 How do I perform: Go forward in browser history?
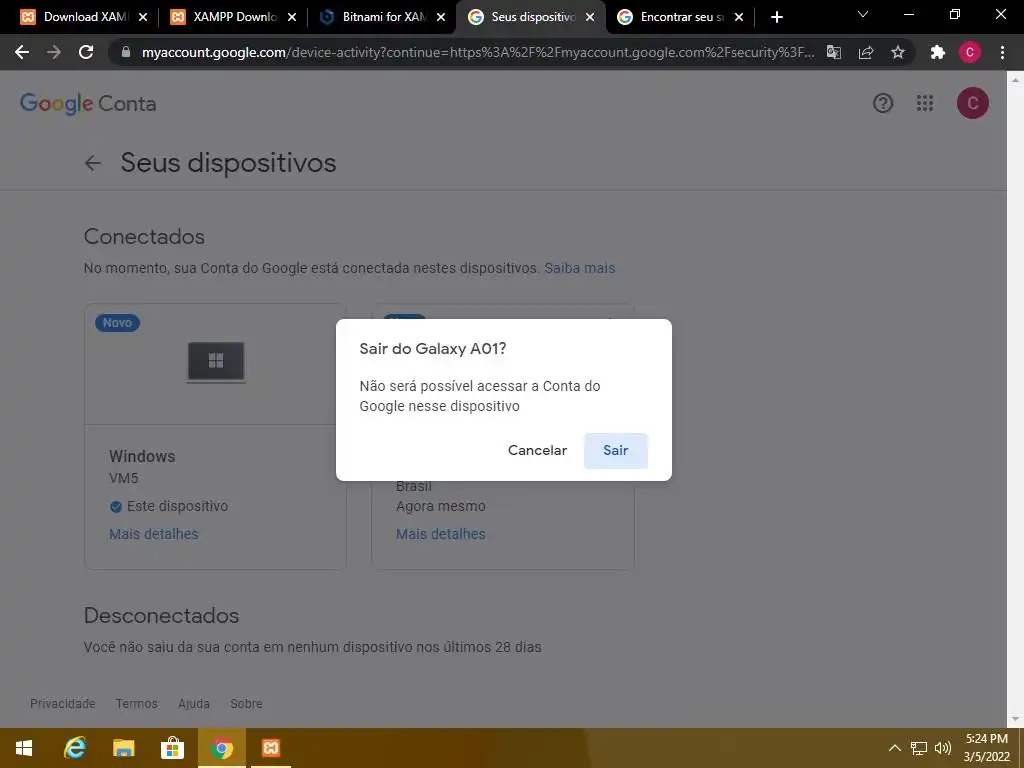54,52
